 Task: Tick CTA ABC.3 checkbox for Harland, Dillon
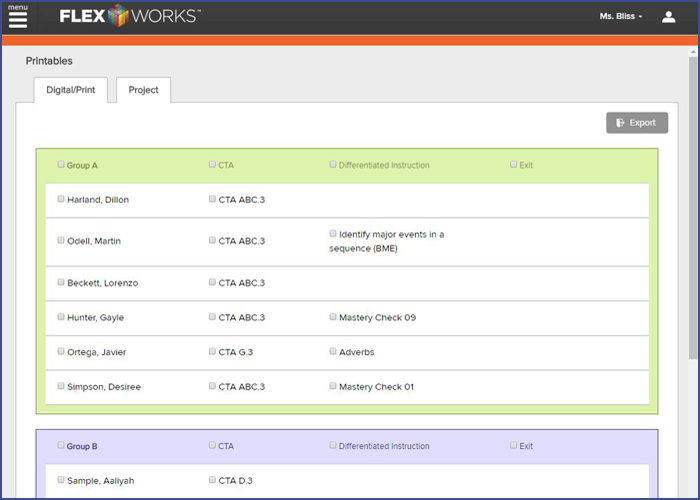tap(212, 199)
